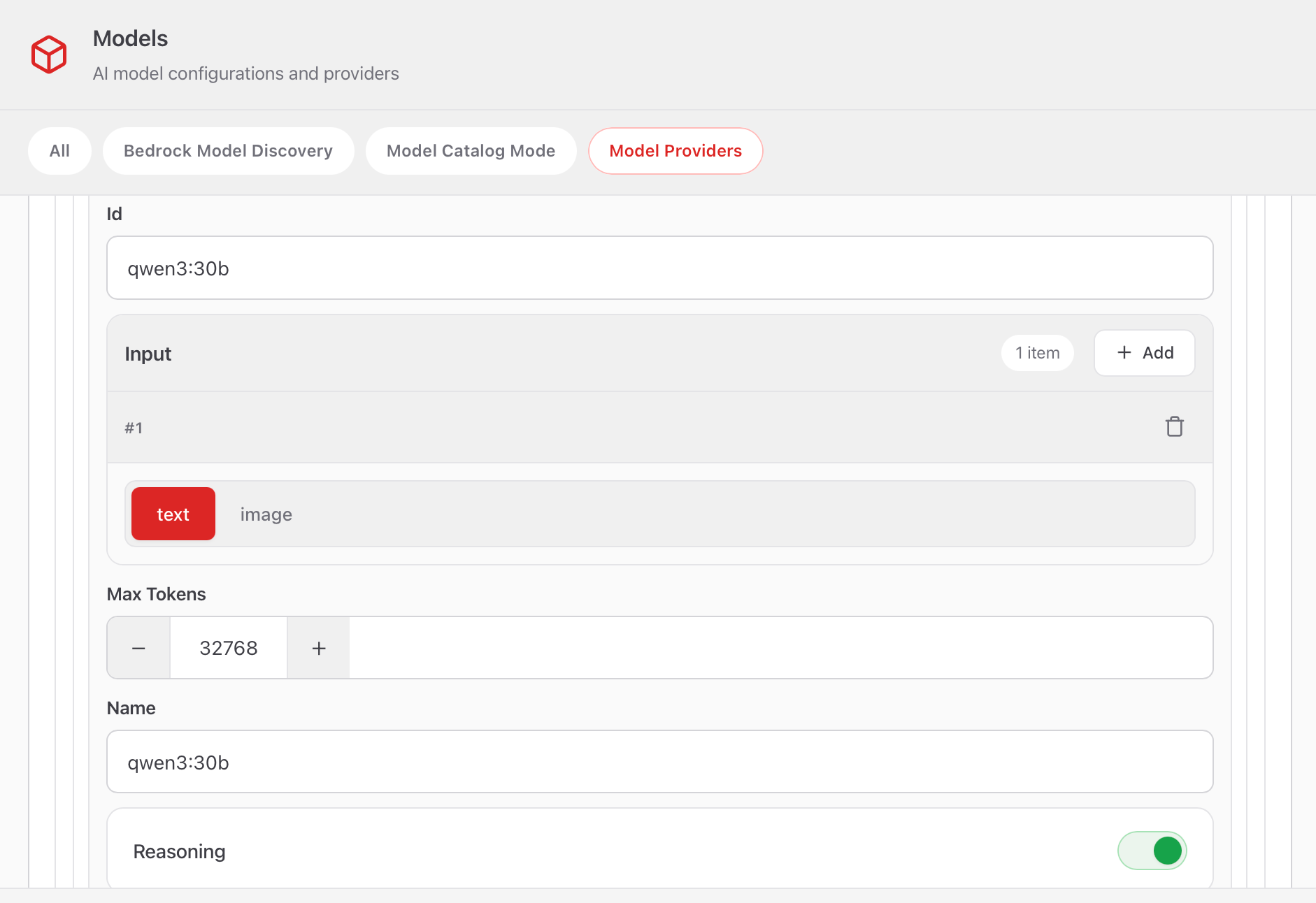Disable the Reasoning toggle switch

pyautogui.click(x=1152, y=851)
